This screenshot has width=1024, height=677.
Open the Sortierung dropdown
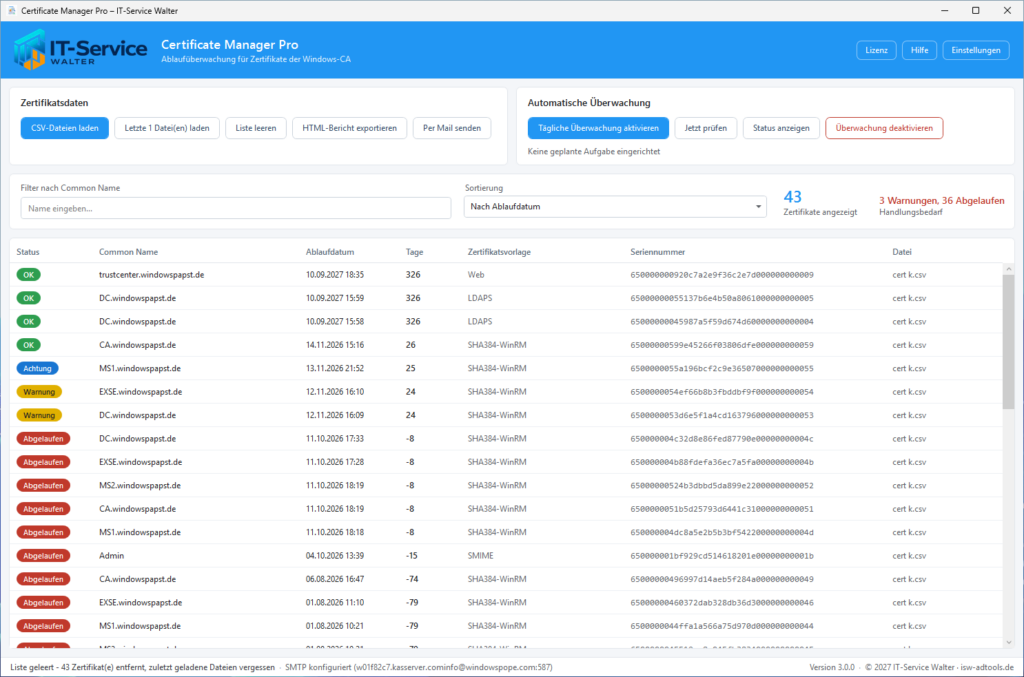point(615,207)
